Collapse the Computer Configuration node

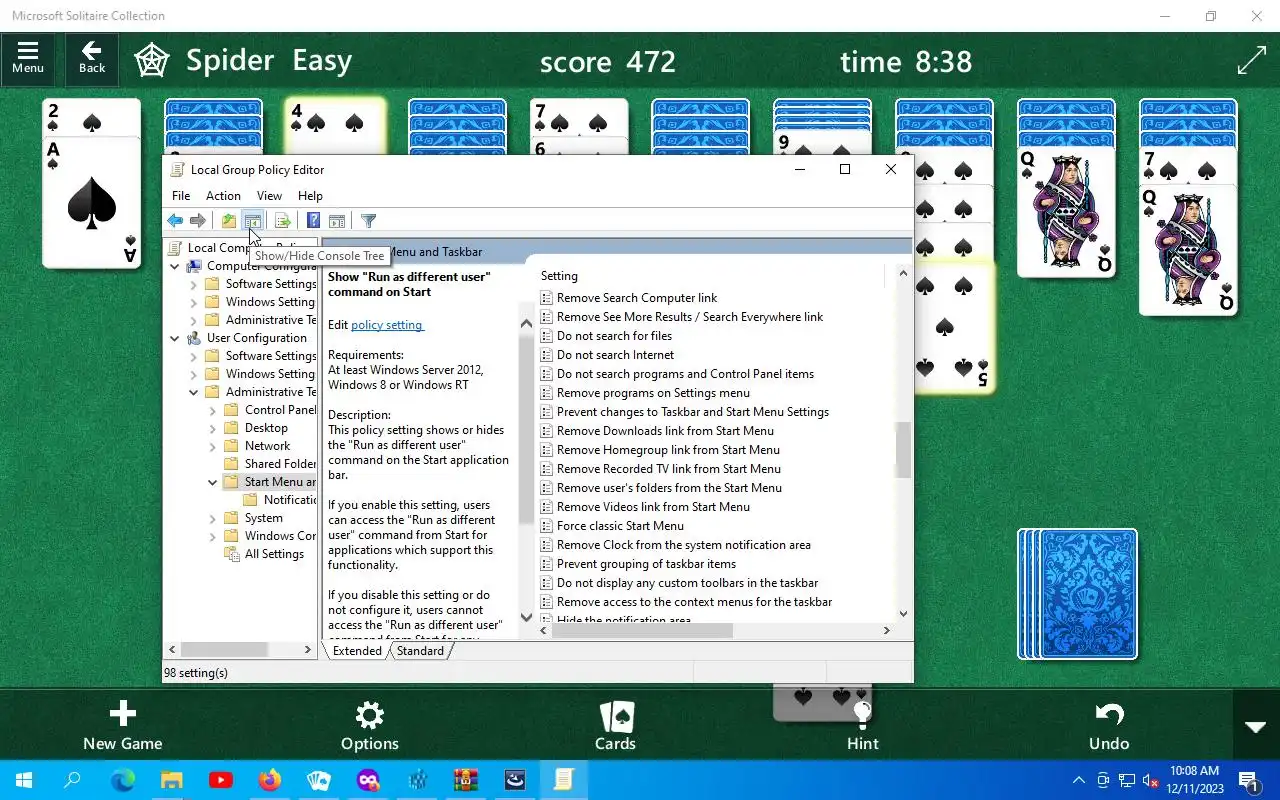tap(175, 266)
